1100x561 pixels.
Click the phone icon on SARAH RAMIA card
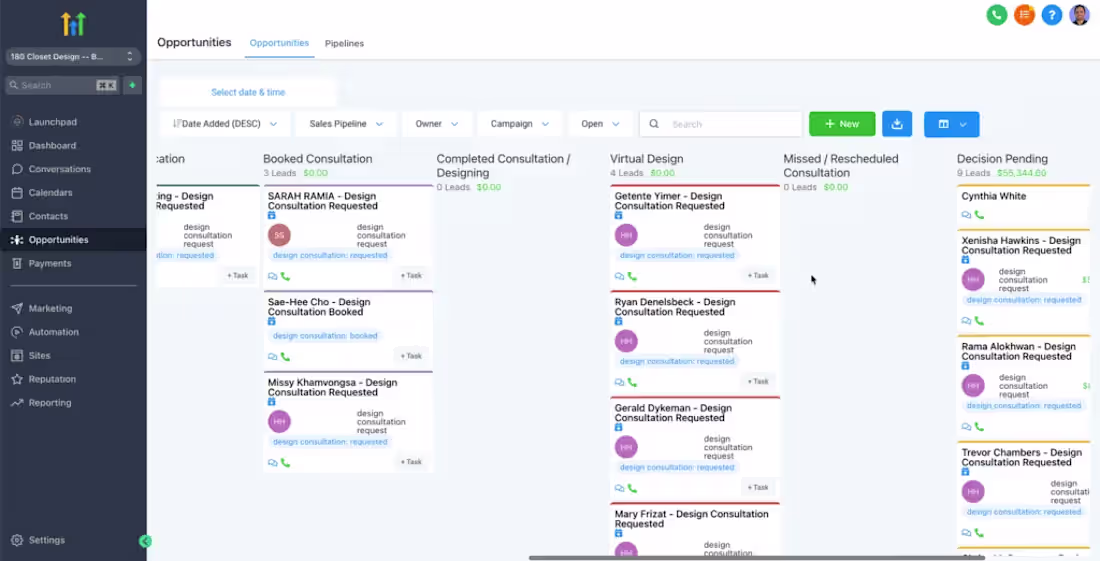285,276
